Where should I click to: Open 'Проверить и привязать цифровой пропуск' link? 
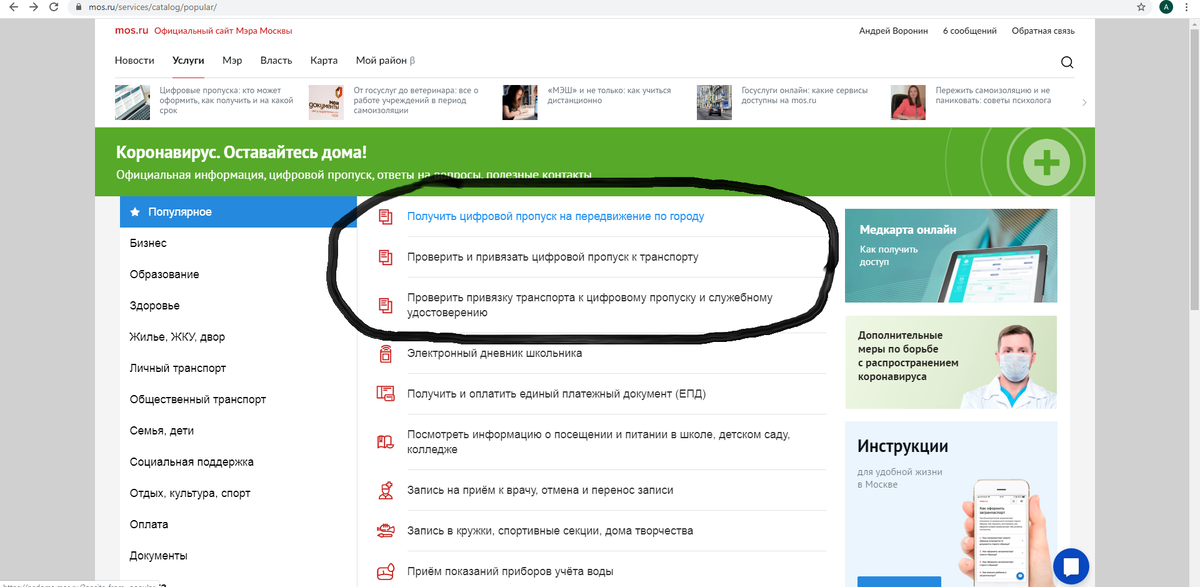click(552, 257)
